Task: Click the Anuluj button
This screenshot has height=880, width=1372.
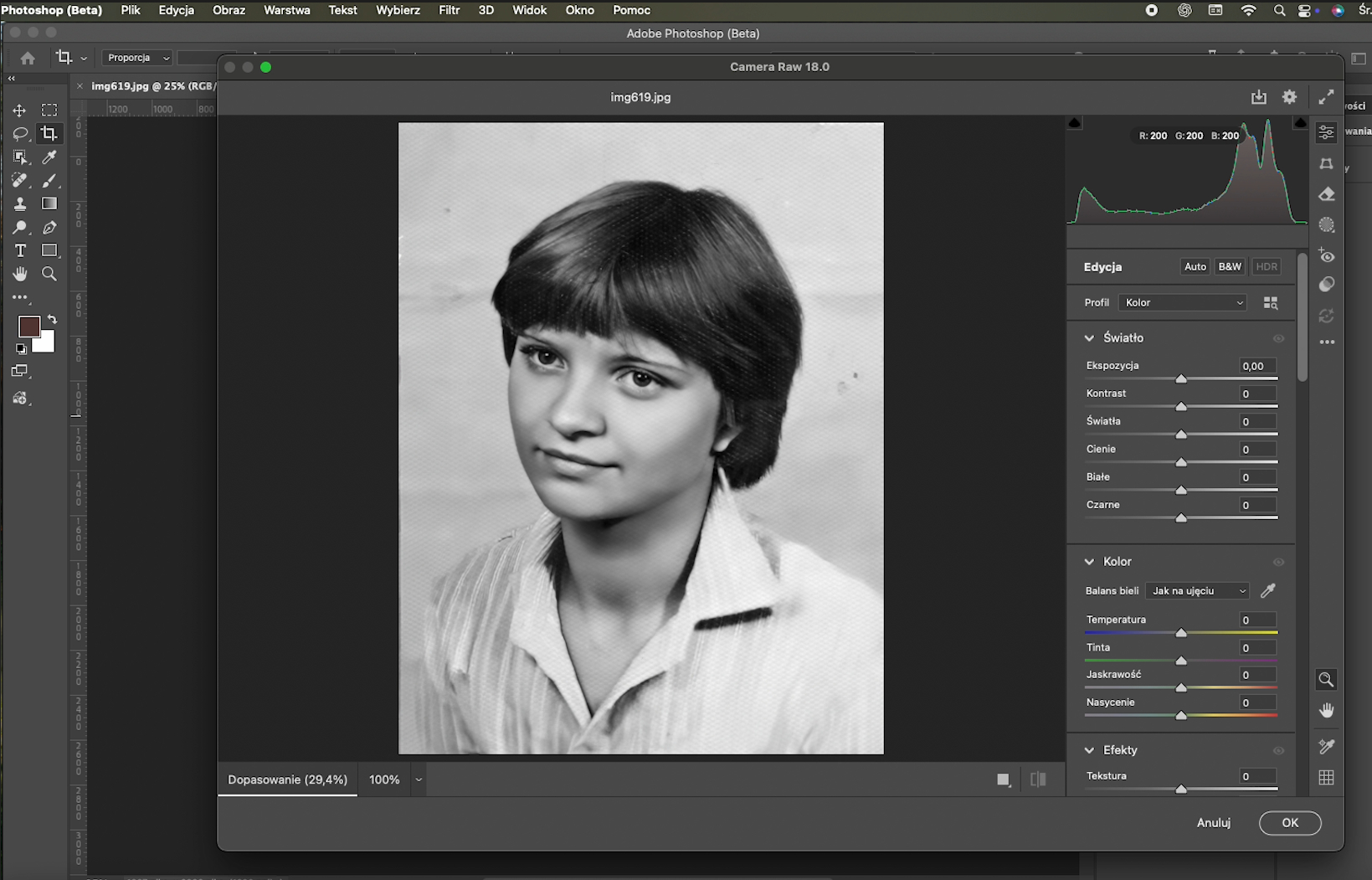Action: click(1214, 823)
